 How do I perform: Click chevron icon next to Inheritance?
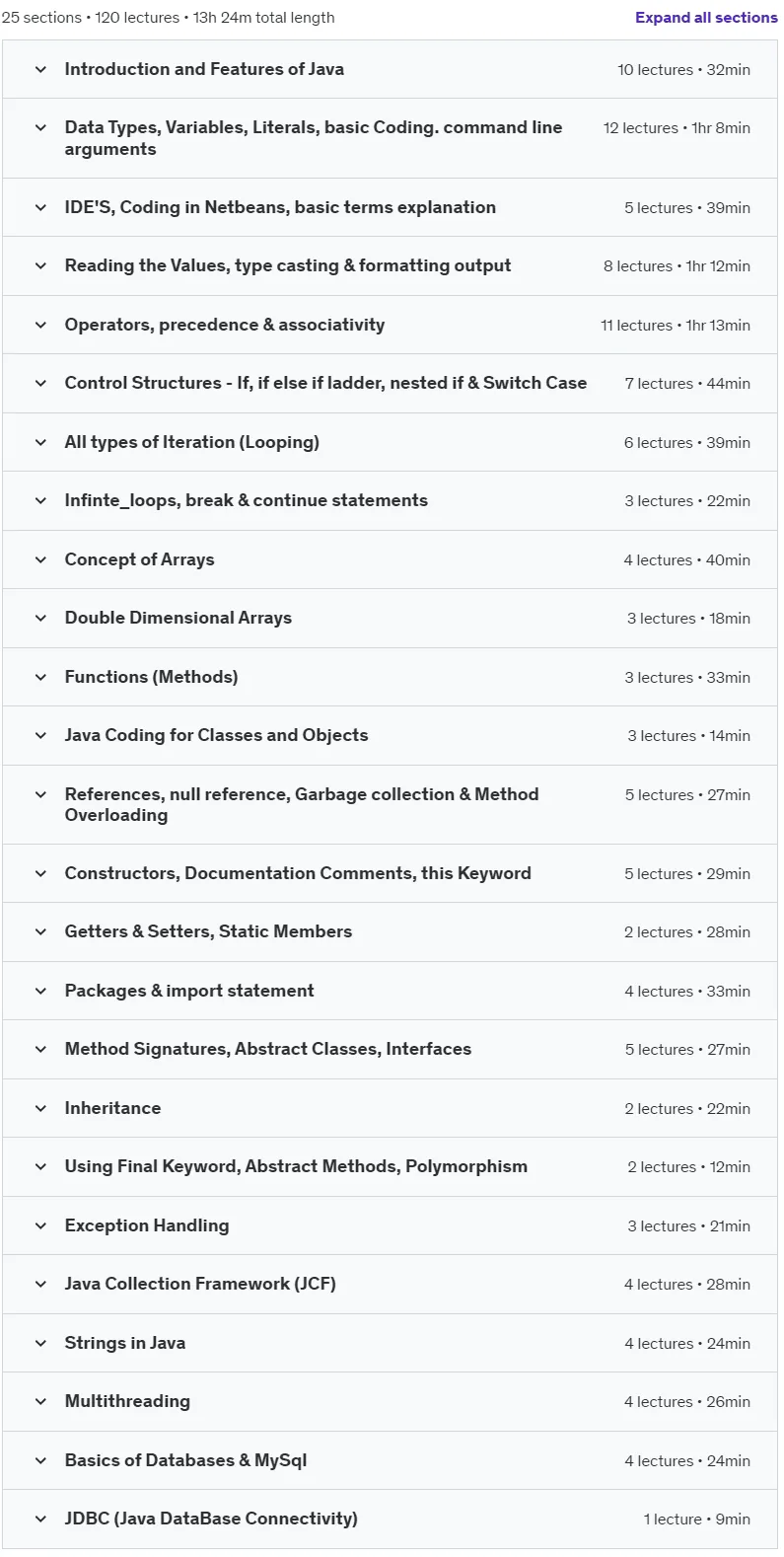40,1108
